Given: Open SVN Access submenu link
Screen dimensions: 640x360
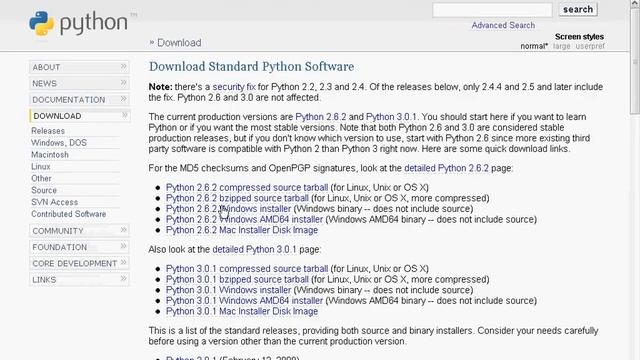Looking at the screenshot, I should point(54,202).
